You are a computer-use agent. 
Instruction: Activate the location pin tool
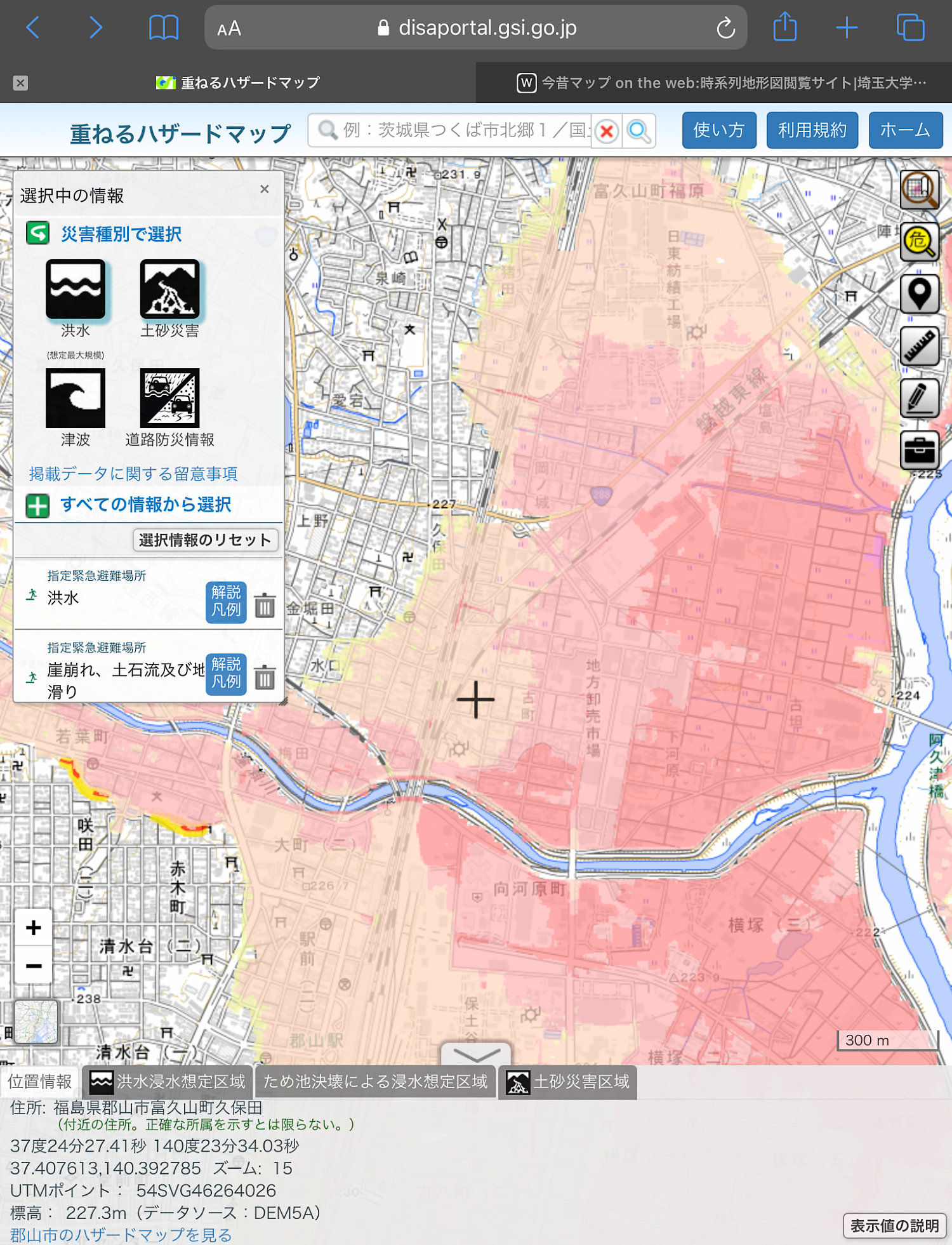(x=920, y=294)
